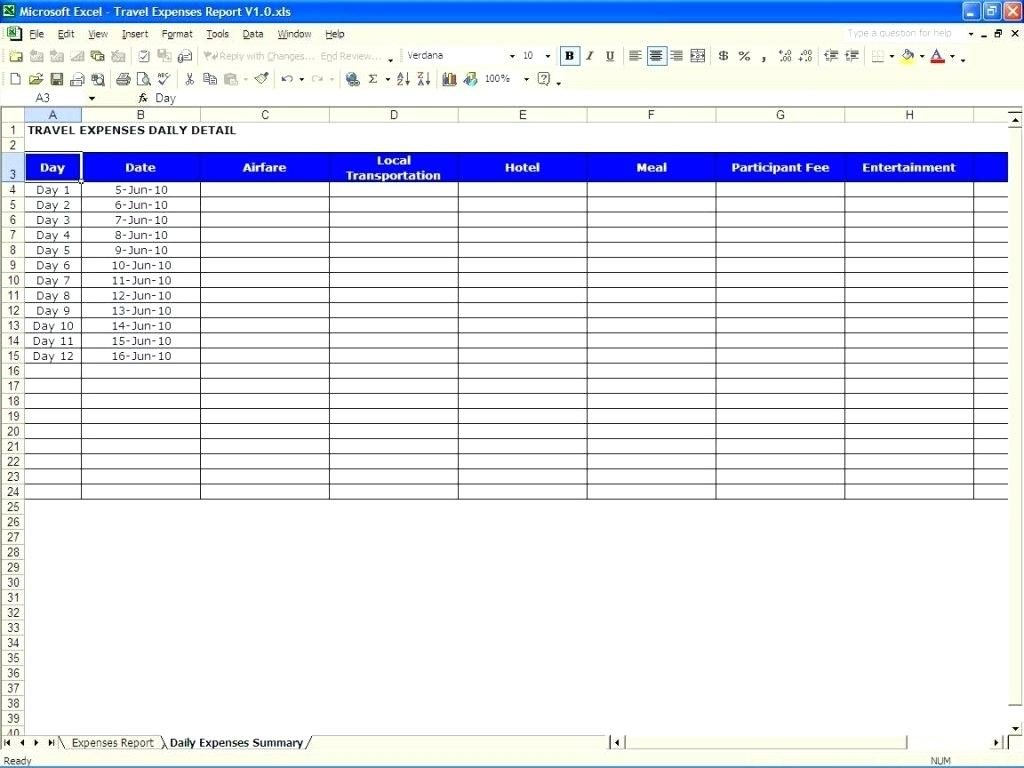Viewport: 1024px width, 768px height.
Task: Click the horizontal scrollbar track
Action: click(764, 743)
